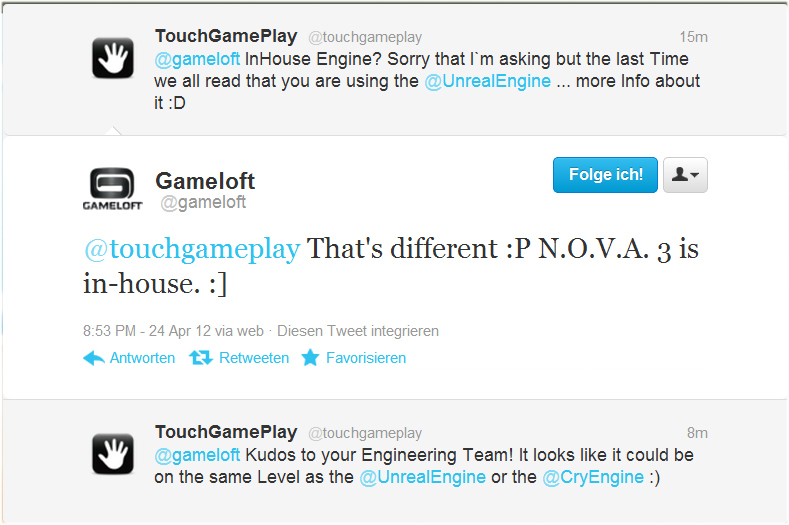Screen dimensions: 789x525
Task: Click Diesen Tweet integrieren link
Action: point(358,331)
